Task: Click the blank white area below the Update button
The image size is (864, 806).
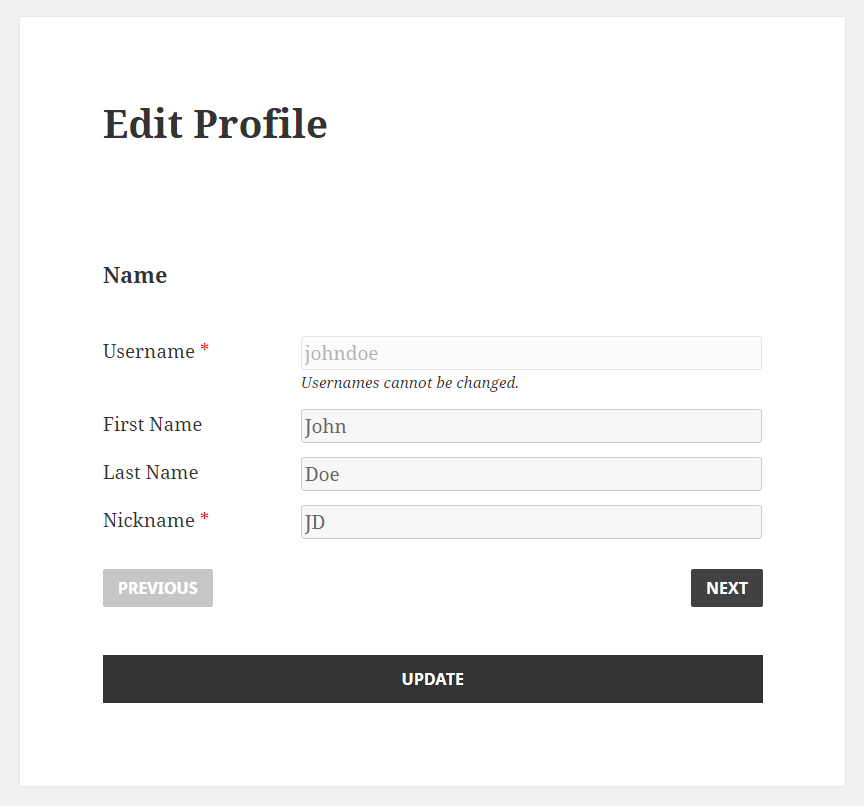Action: (x=432, y=745)
